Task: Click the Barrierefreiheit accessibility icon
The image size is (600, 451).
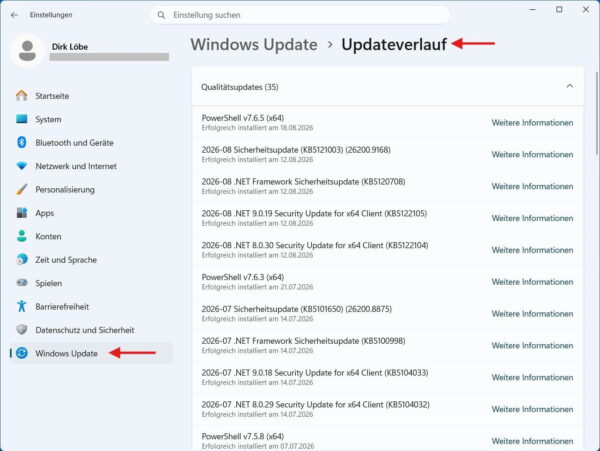Action: point(22,306)
